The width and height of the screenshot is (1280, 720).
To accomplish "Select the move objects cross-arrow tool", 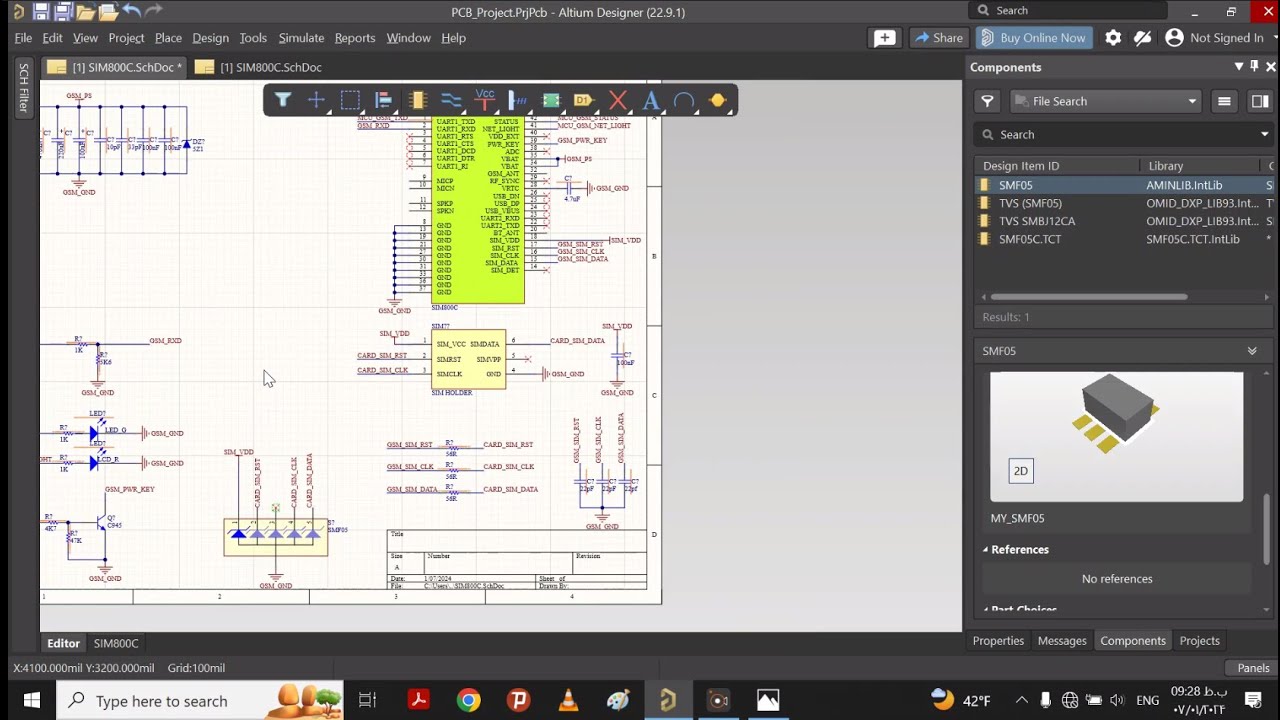I will point(316,100).
